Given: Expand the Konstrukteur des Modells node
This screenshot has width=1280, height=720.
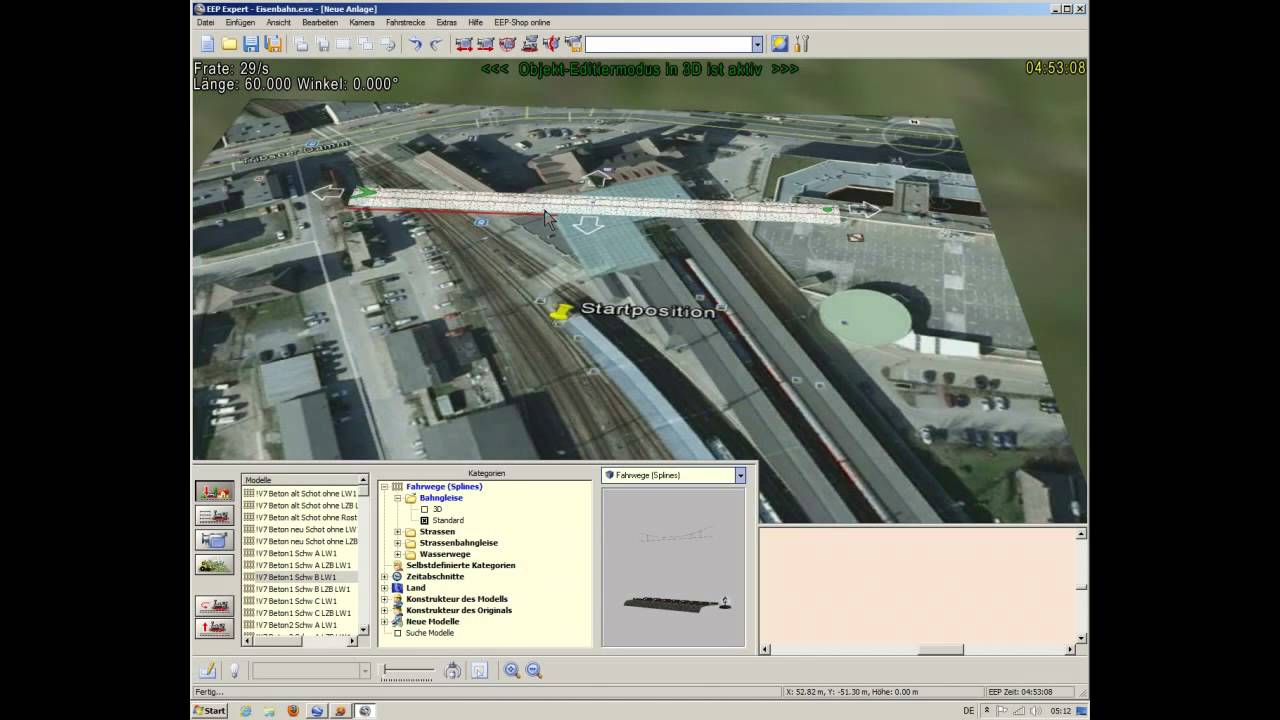Looking at the screenshot, I should pos(384,599).
